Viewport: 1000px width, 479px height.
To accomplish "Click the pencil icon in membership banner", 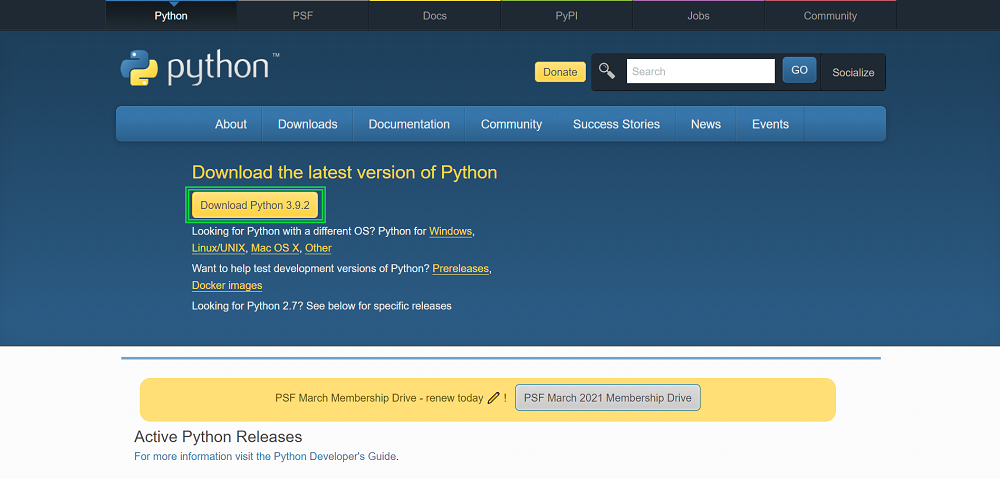I will (493, 398).
